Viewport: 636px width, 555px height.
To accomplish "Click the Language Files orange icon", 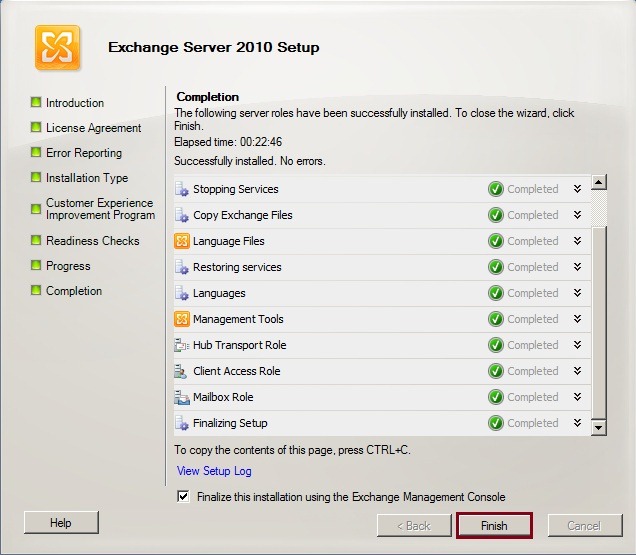I will click(x=182, y=241).
